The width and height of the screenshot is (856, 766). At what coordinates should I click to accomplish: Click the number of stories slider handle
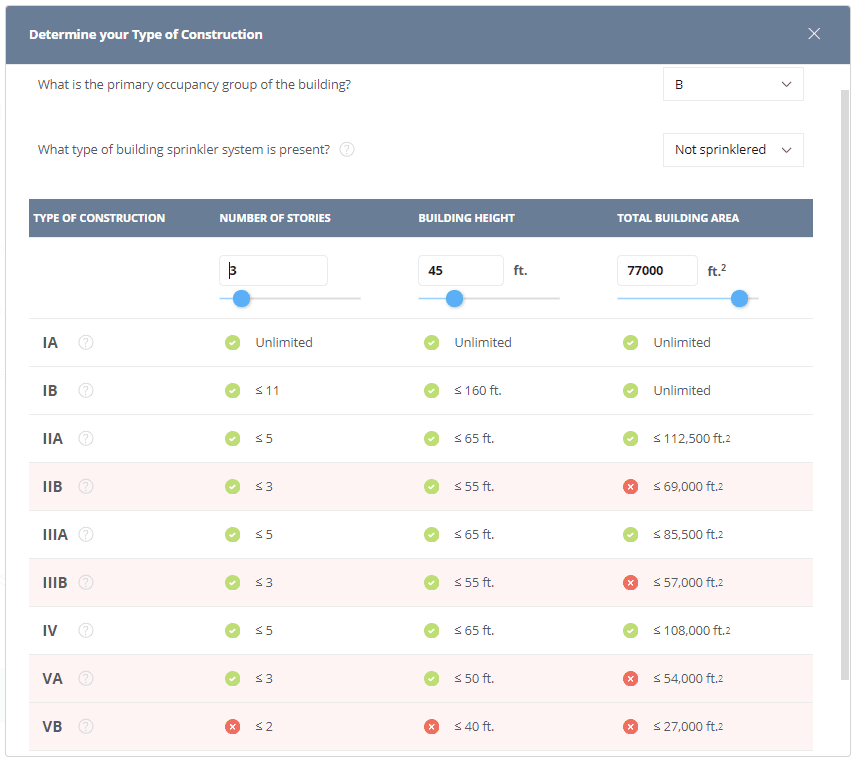coord(241,298)
